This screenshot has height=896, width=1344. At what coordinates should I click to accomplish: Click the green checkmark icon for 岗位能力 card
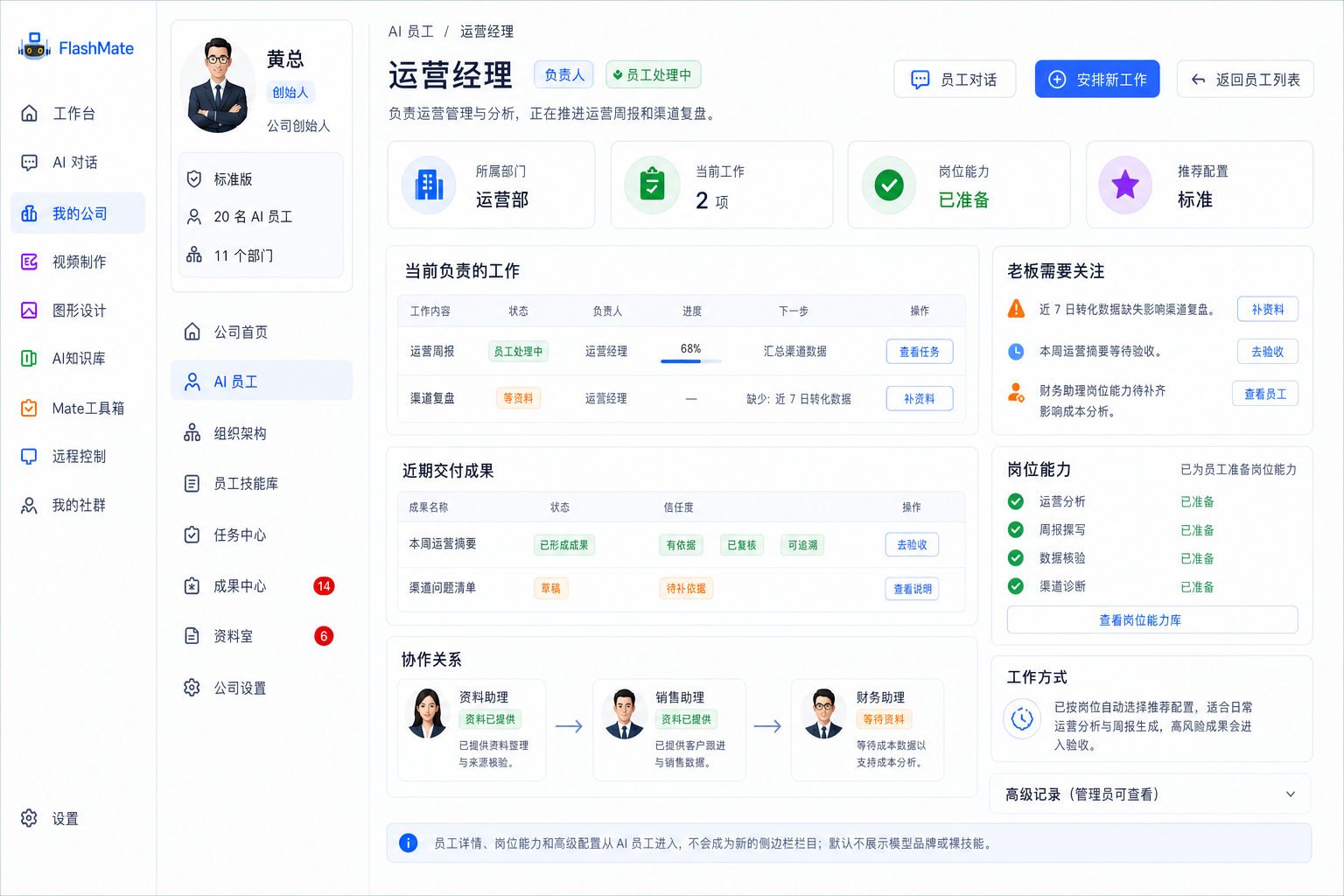[889, 185]
